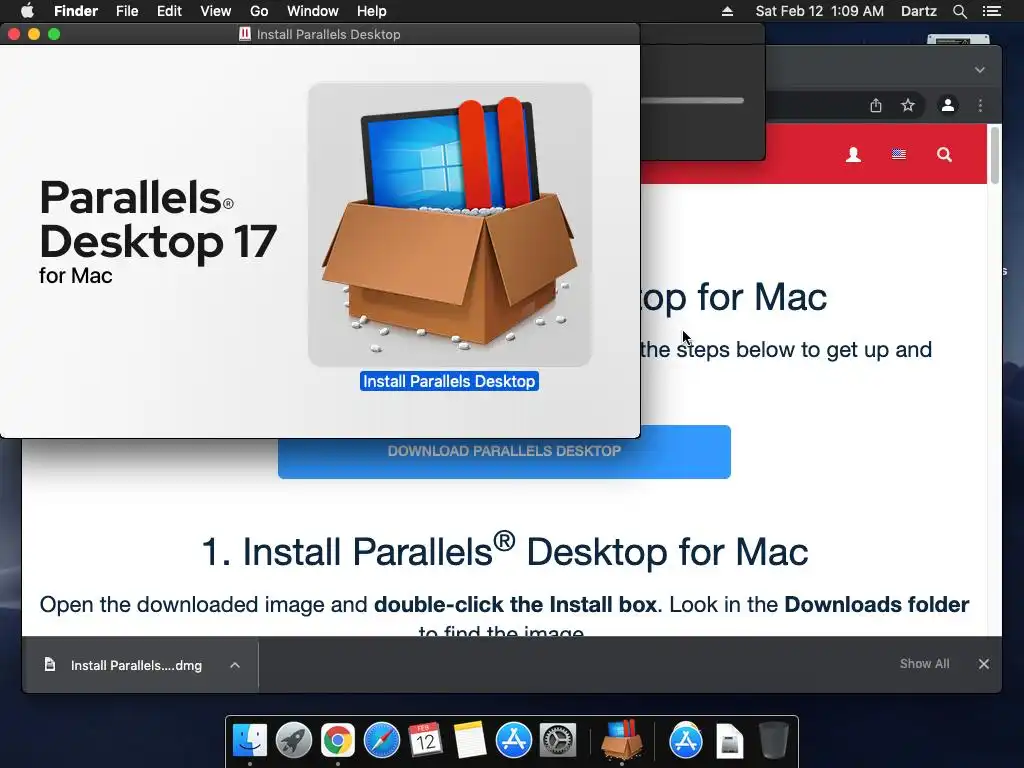Close the Chrome downloads bar

tap(984, 664)
